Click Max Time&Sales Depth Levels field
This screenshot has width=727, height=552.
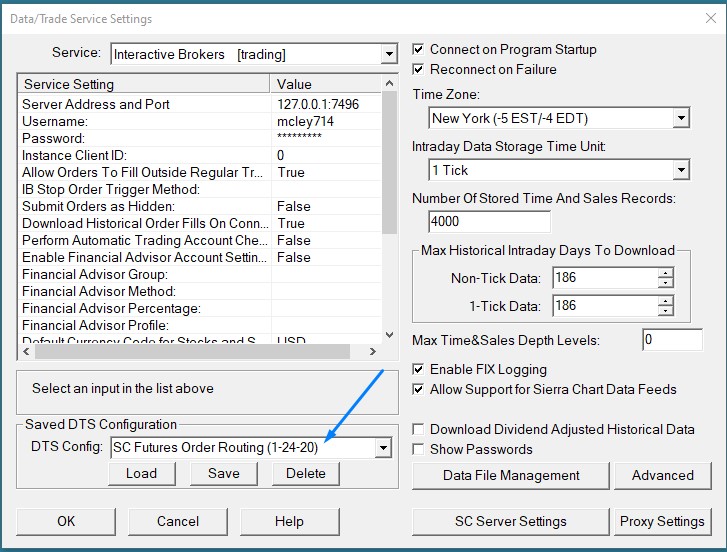pos(672,340)
